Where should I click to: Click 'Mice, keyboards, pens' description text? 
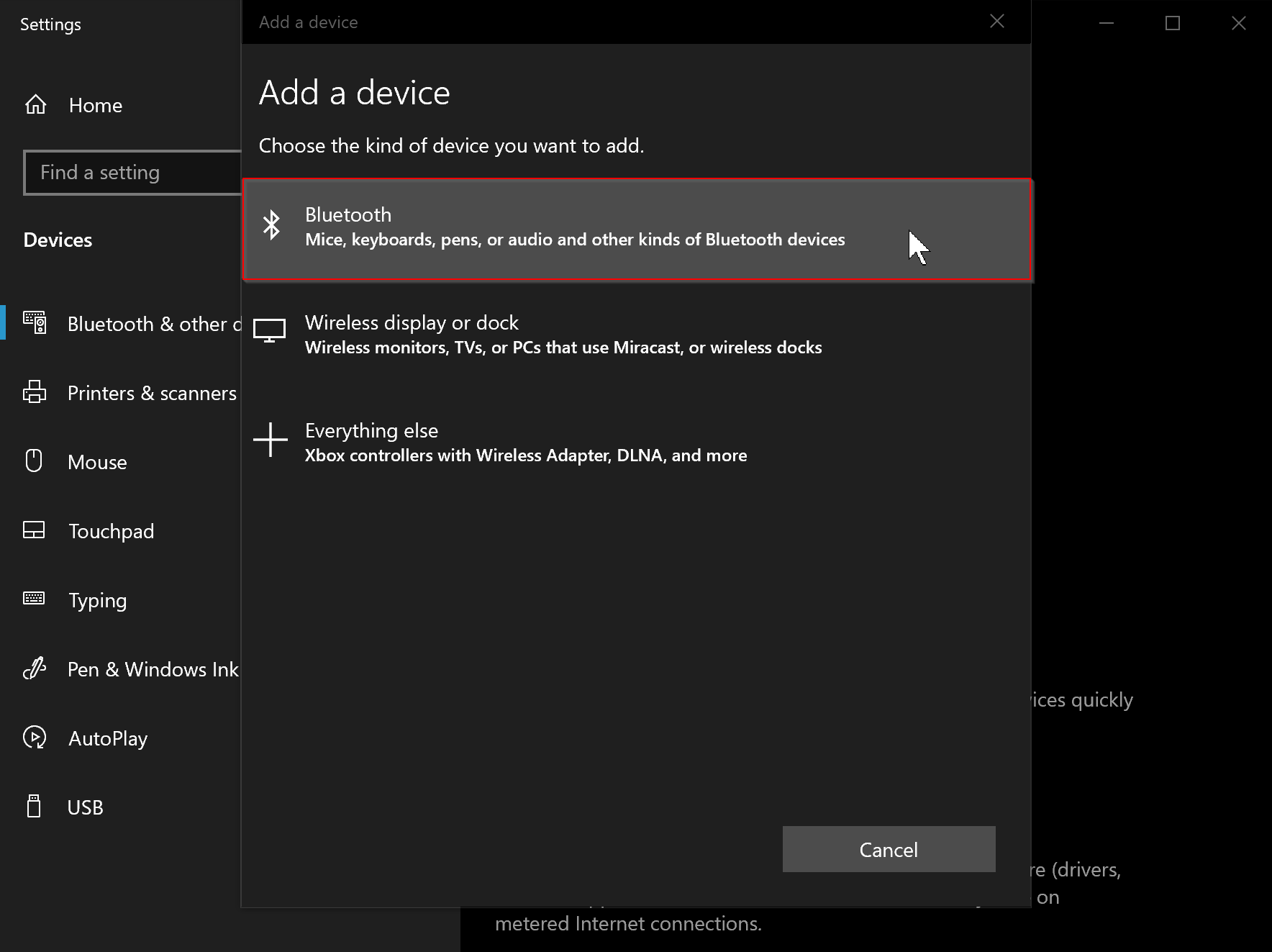575,240
